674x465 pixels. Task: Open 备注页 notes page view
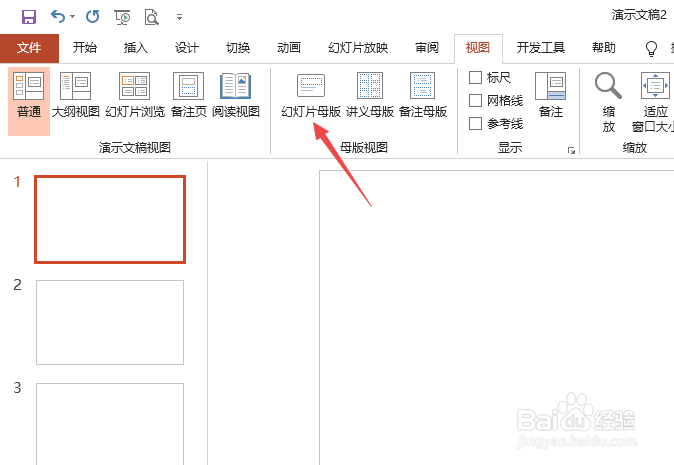click(189, 95)
